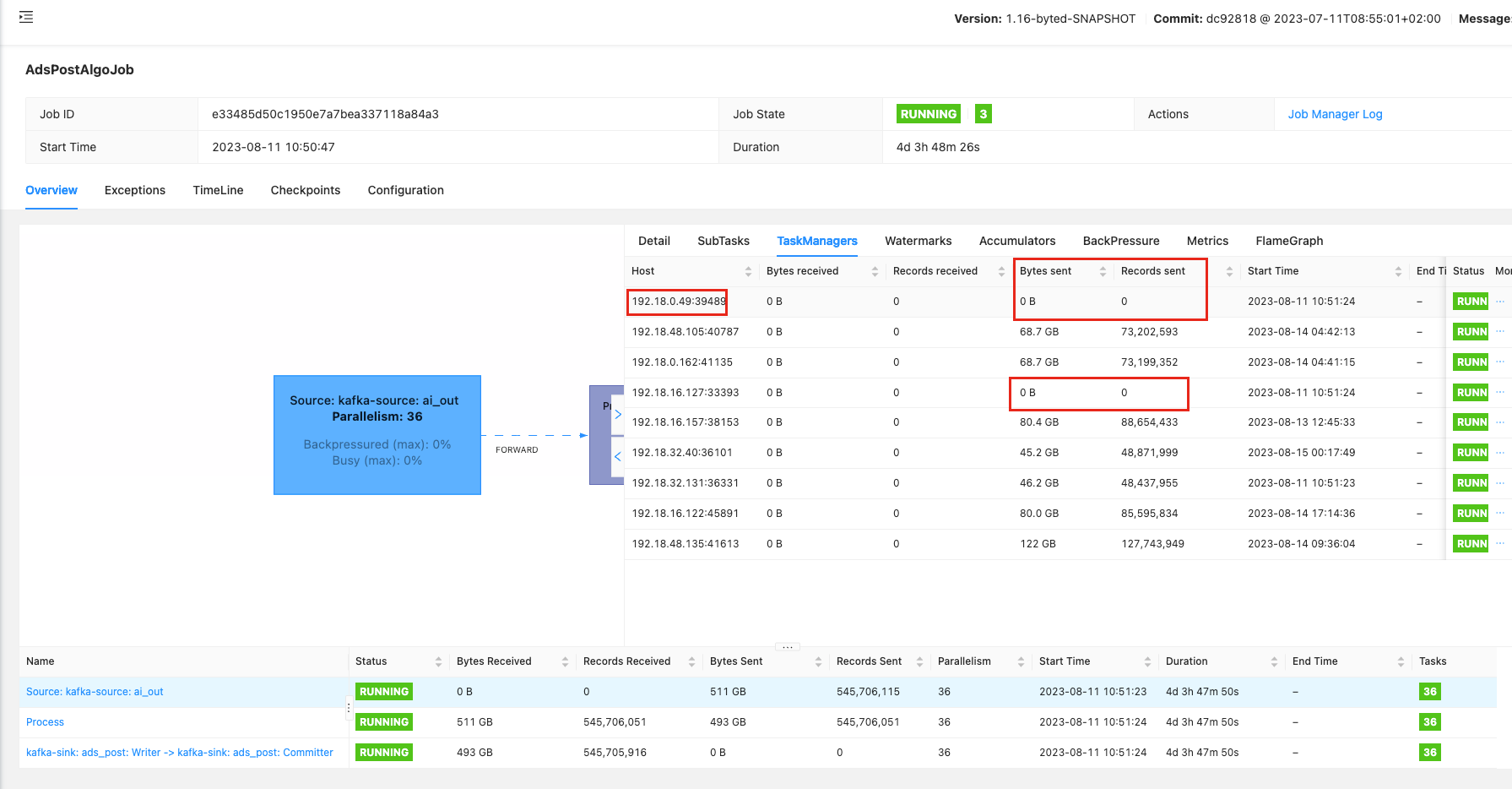This screenshot has width=1512, height=789.
Task: Click the duration value 4d 3h 48m 26s
Action: click(x=938, y=147)
